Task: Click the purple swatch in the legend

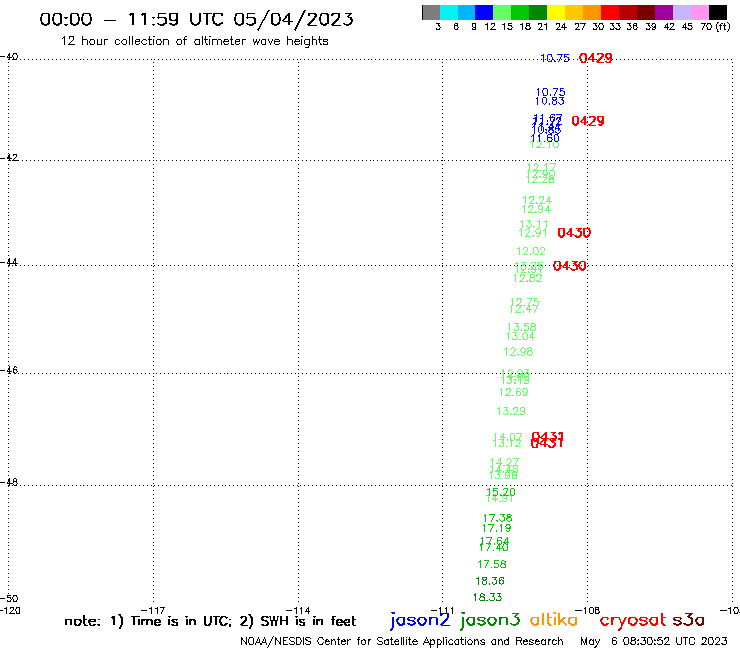Action: click(x=664, y=12)
